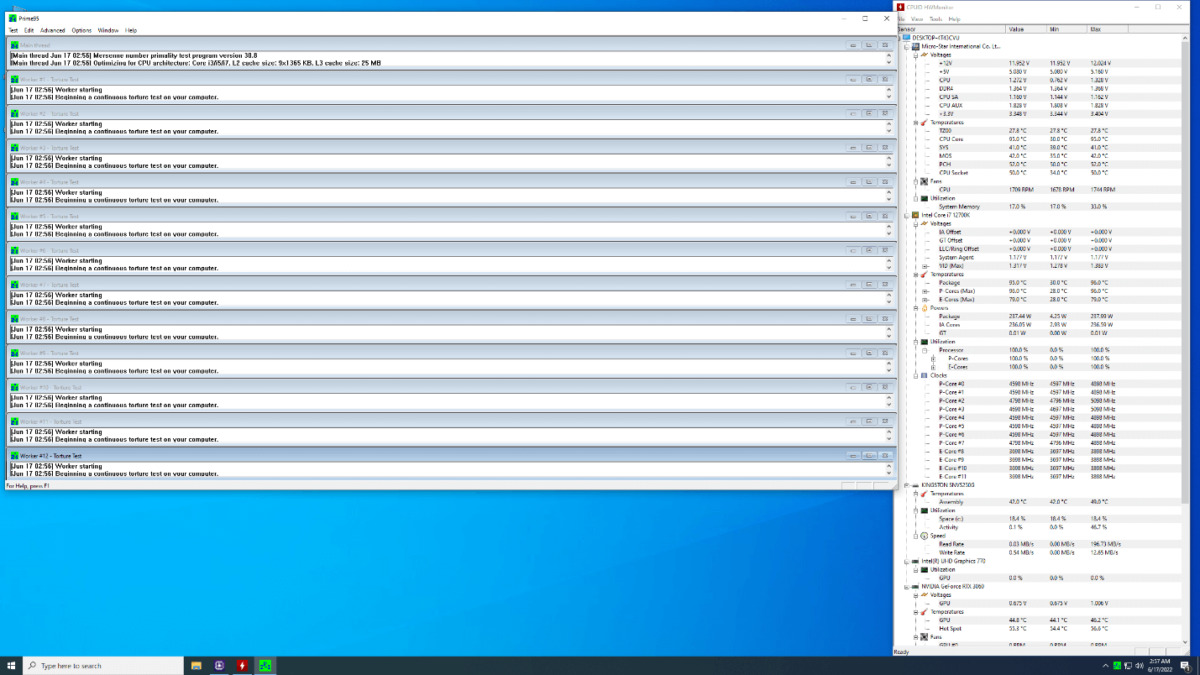1200x675 pixels.
Task: Click the Windows Start button
Action: point(11,665)
